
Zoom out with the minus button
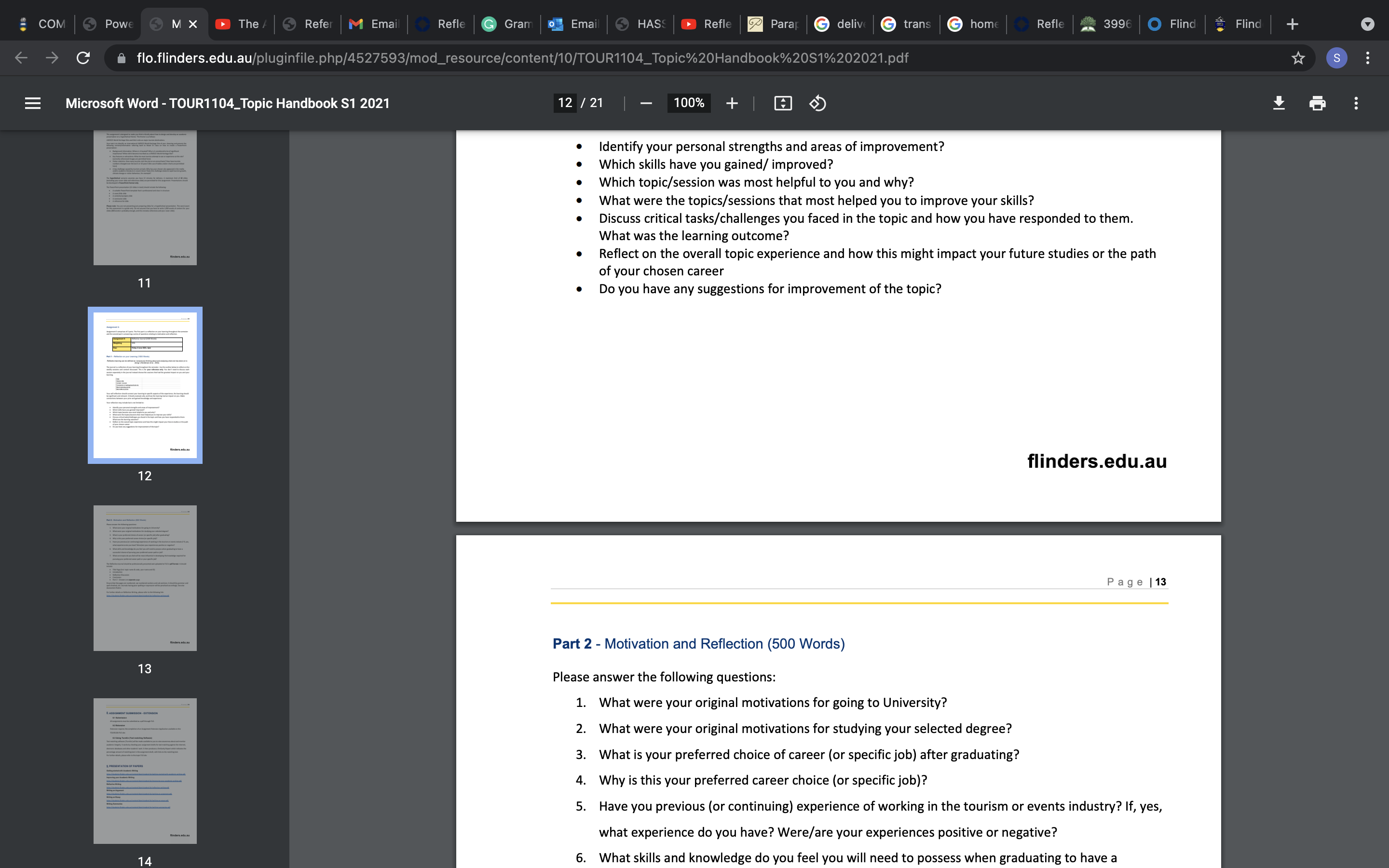click(646, 103)
